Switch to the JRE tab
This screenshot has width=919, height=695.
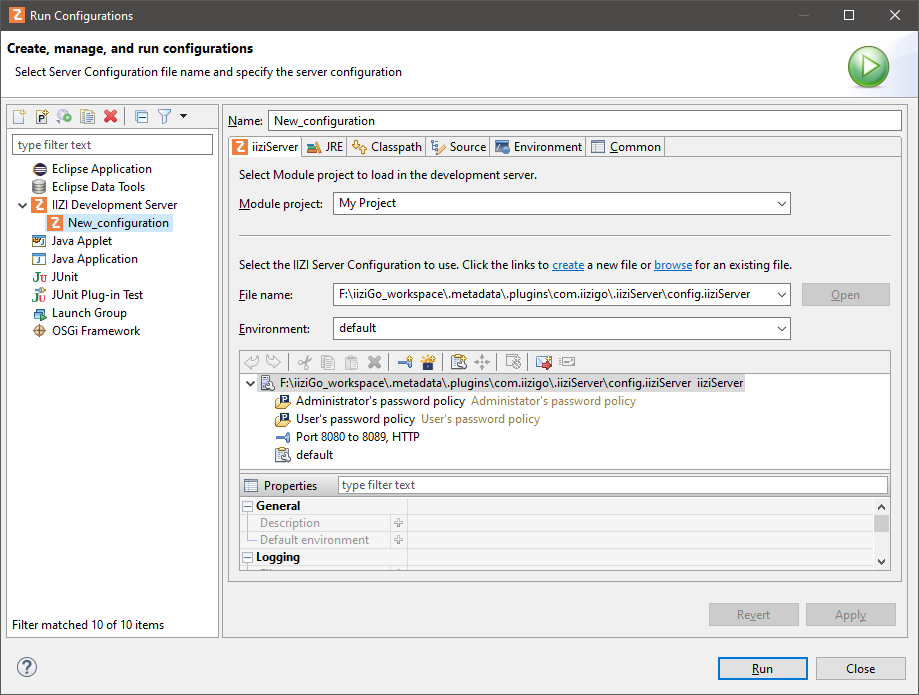click(325, 147)
